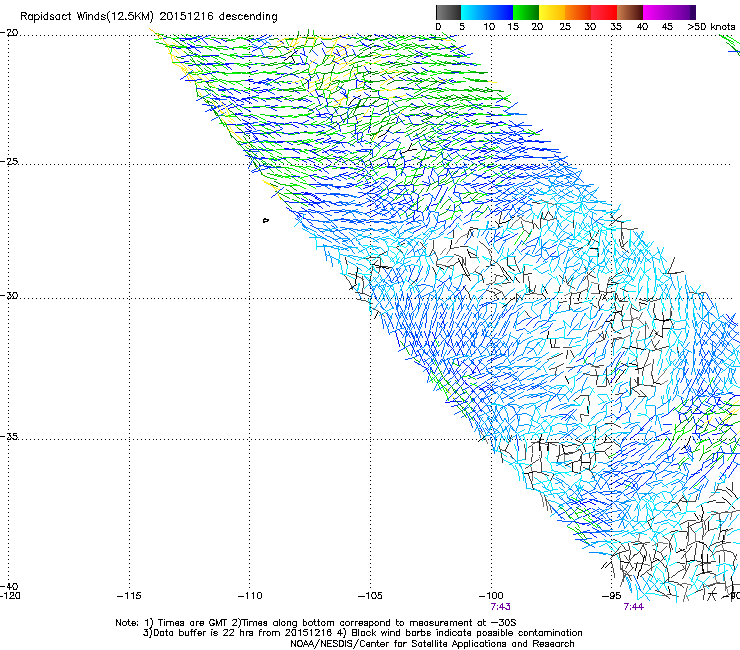Click the green 15-20 knots legend swatch
The width and height of the screenshot is (740, 650).
(x=526, y=12)
